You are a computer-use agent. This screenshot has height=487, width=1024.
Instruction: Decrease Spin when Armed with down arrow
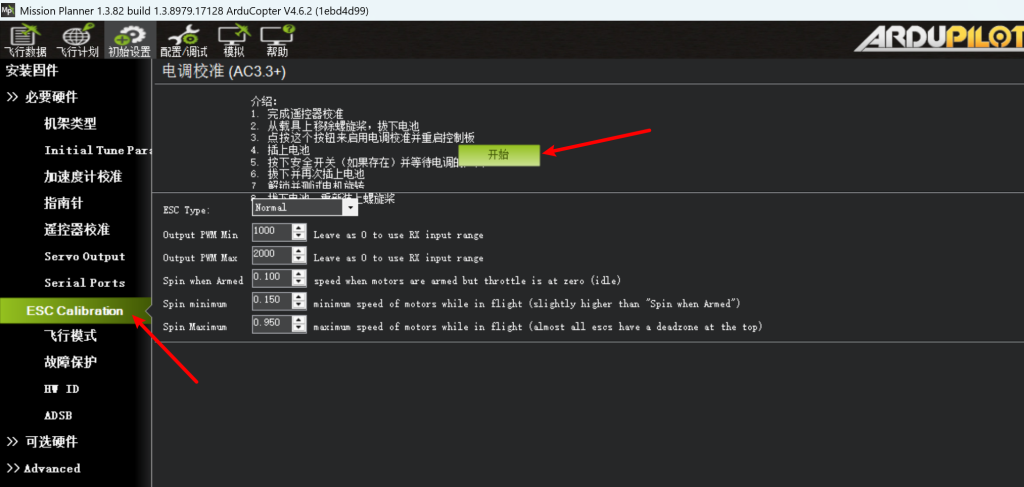point(299,282)
